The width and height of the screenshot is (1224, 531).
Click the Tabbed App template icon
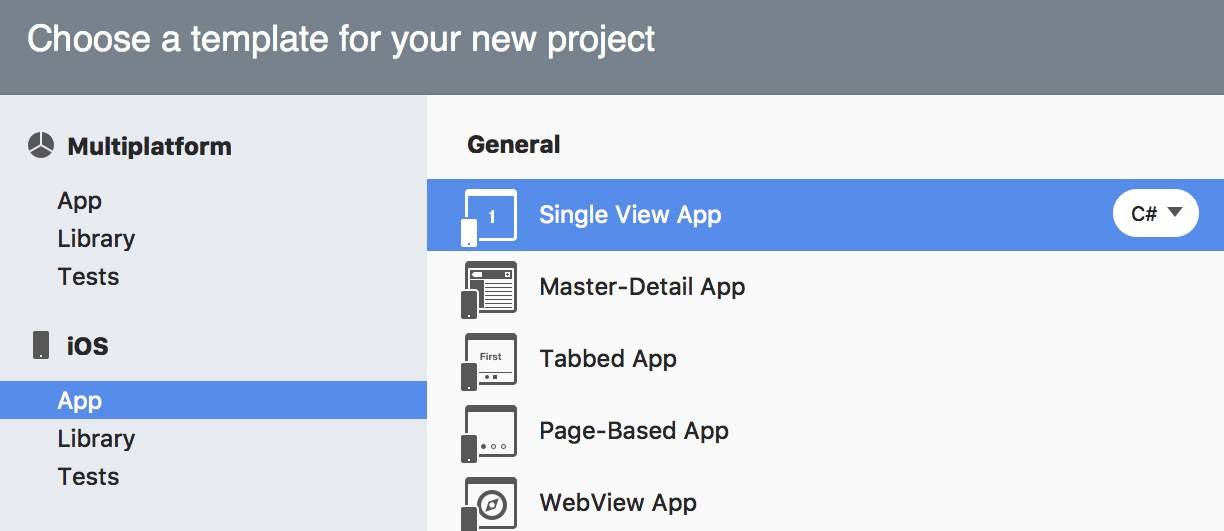coord(490,360)
